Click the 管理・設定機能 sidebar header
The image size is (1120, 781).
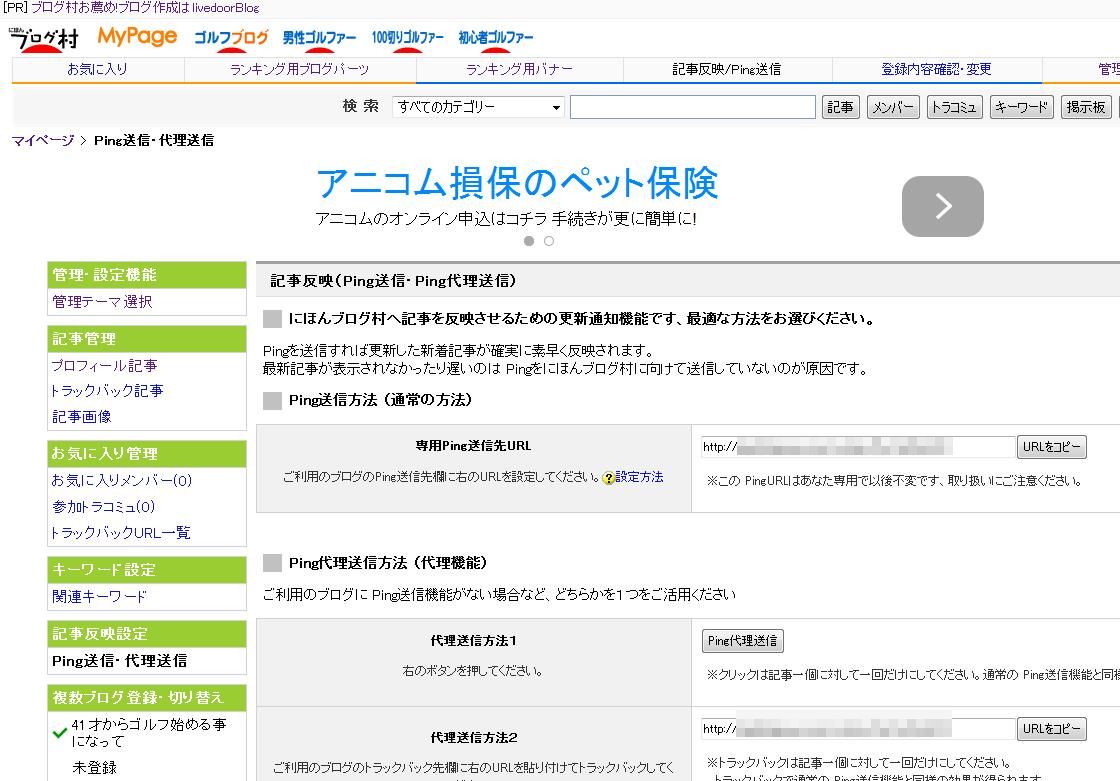point(146,275)
